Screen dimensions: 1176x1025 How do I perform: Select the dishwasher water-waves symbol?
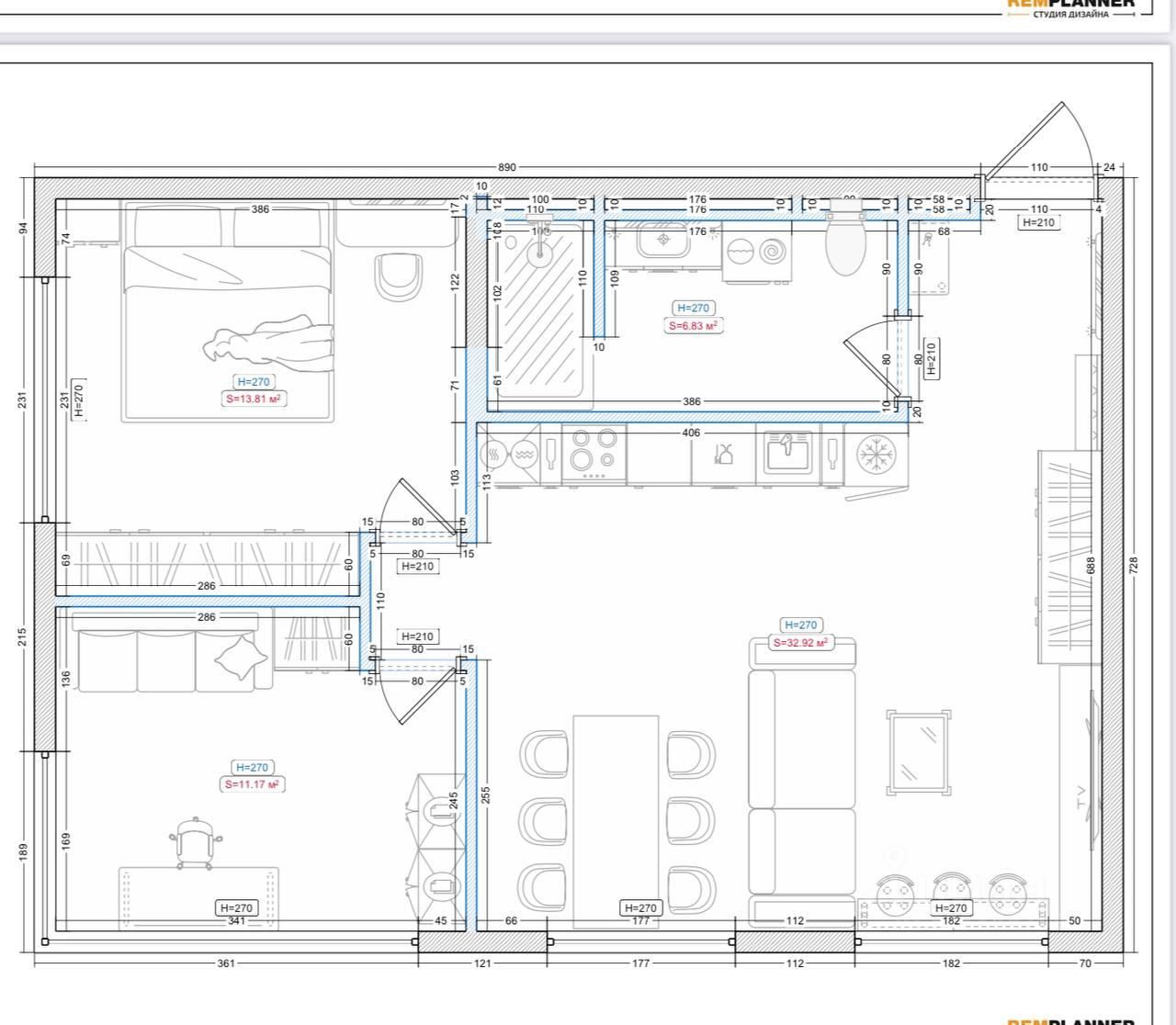tap(523, 453)
